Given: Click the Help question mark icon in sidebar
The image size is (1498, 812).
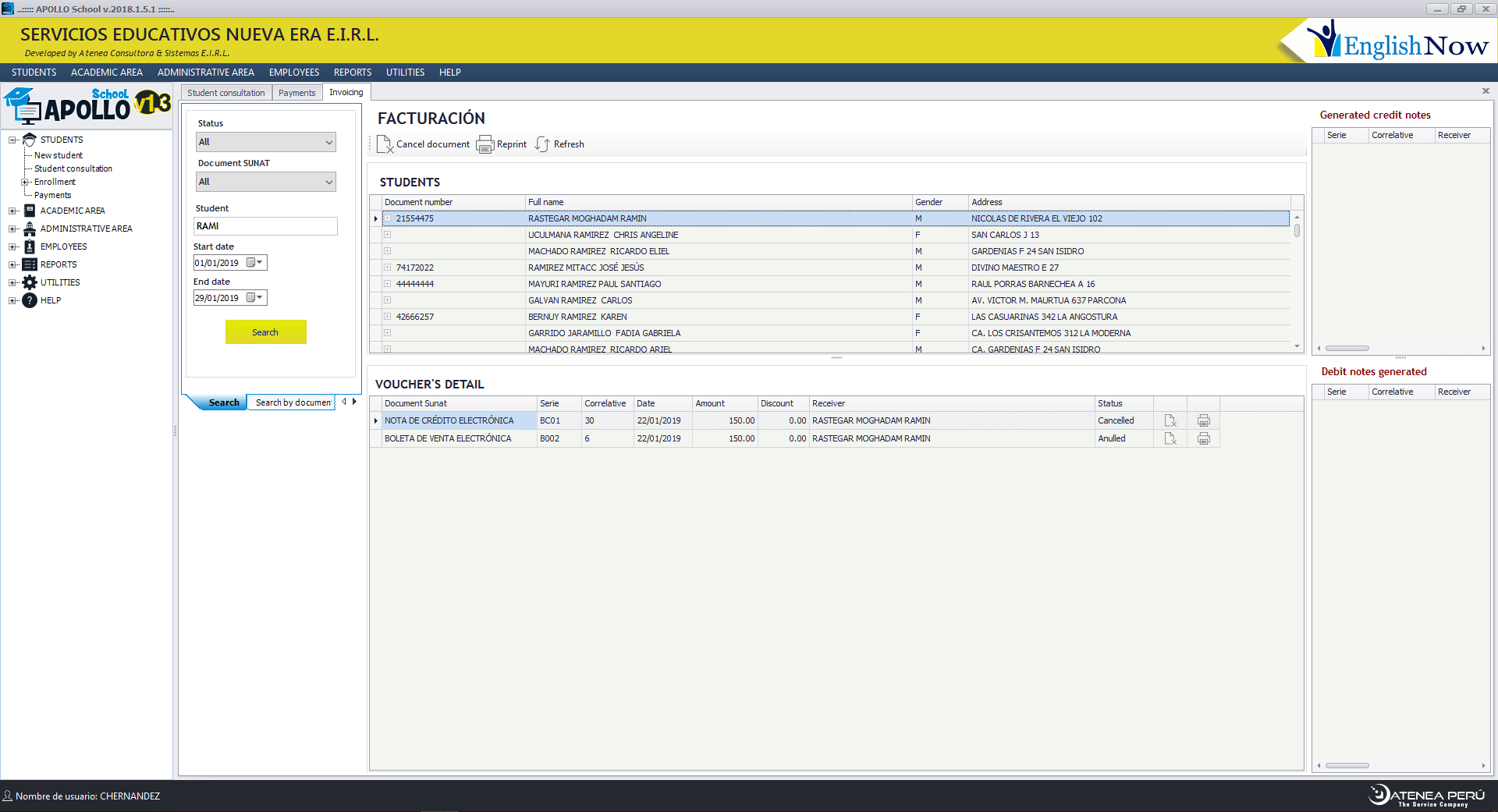Looking at the screenshot, I should pos(30,300).
